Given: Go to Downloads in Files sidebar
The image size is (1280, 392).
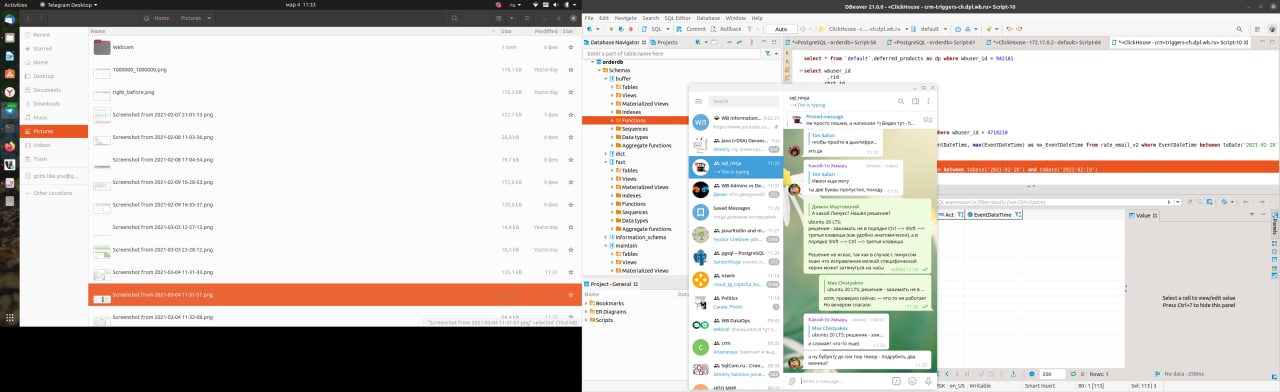Looking at the screenshot, I should pyautogui.click(x=46, y=103).
